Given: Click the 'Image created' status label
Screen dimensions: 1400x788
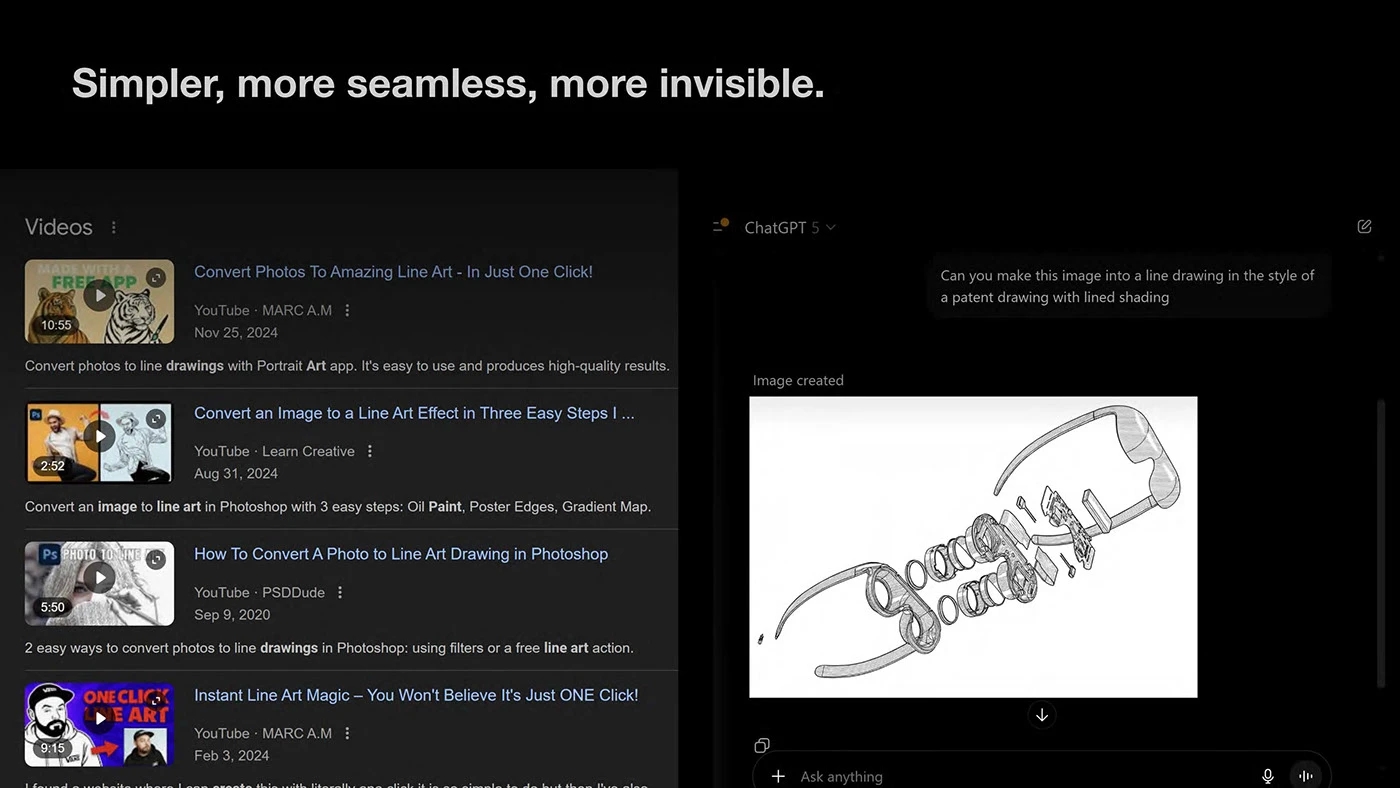Looking at the screenshot, I should 798,380.
